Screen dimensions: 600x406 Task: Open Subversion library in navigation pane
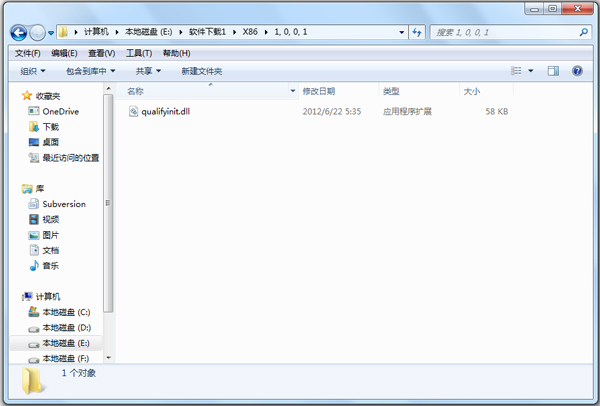[x=63, y=204]
